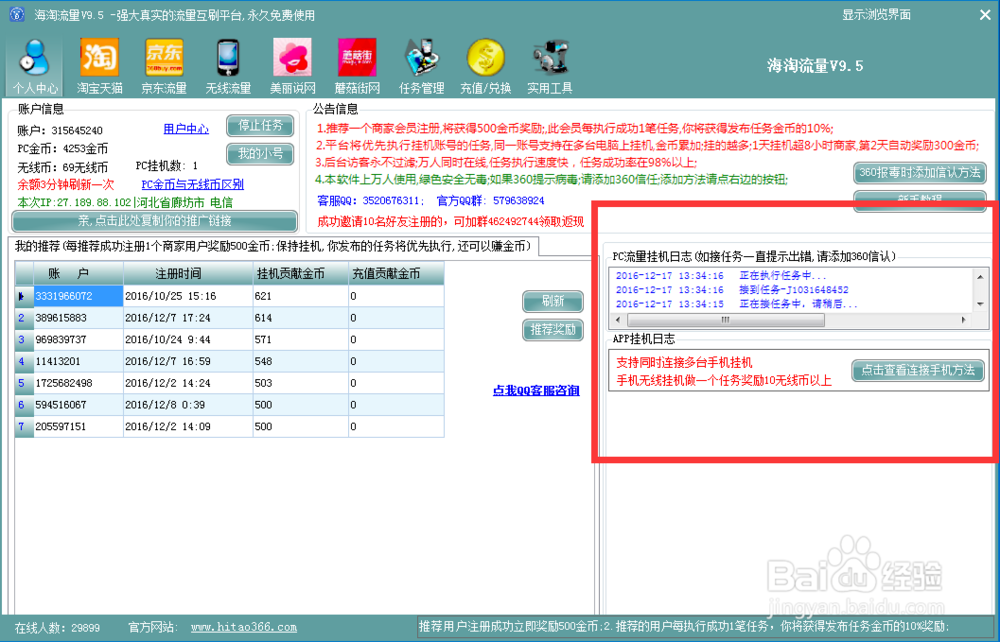Click the 本次IP address text
Screen dimensions: 1000x642
pyautogui.click(x=125, y=202)
